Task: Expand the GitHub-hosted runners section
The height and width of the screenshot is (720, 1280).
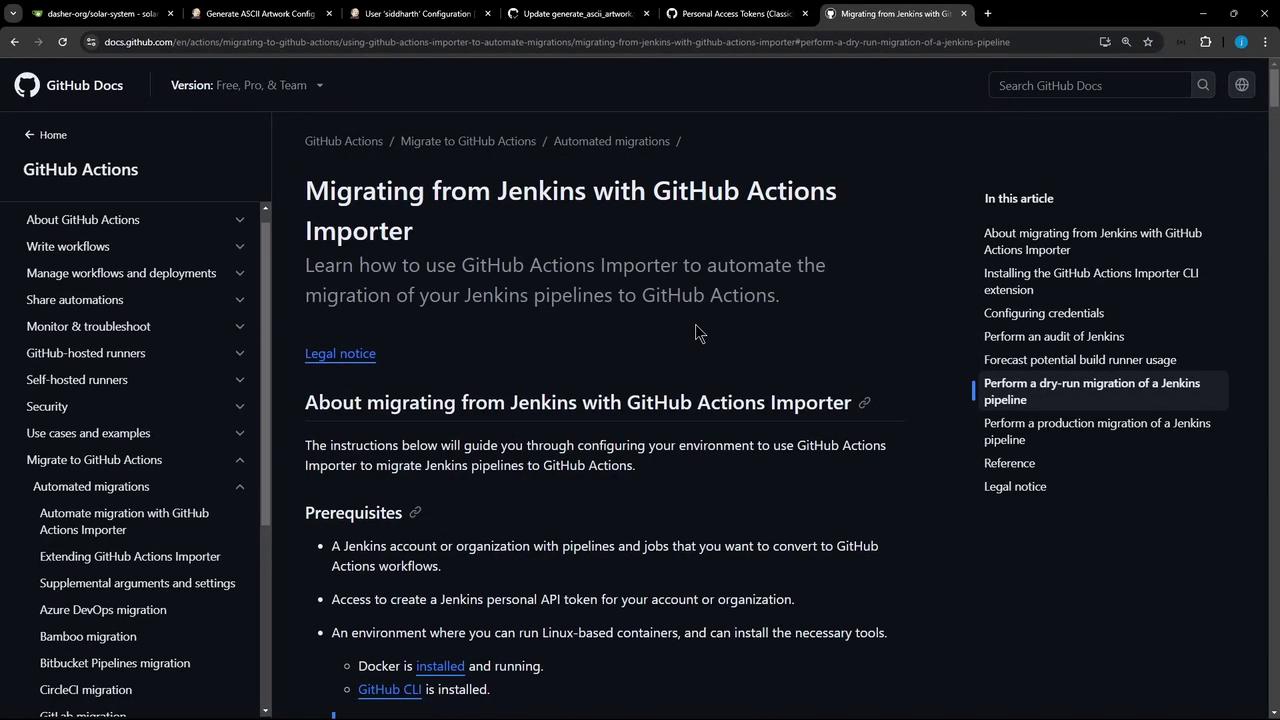Action: 240,353
